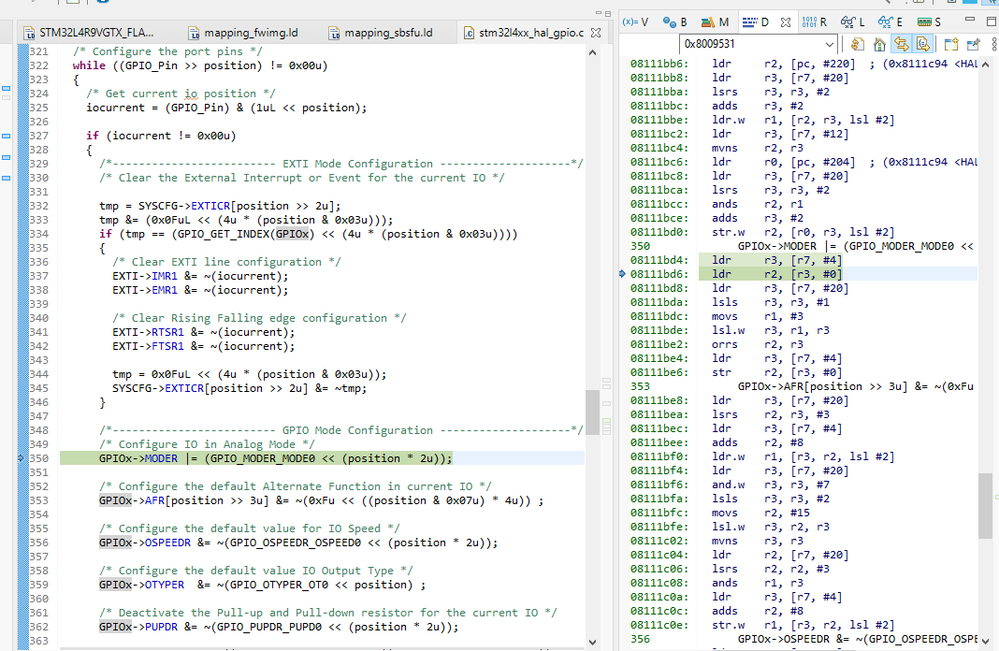
Task: Click the instruction pointer arrow at line 350
Action: (20, 458)
